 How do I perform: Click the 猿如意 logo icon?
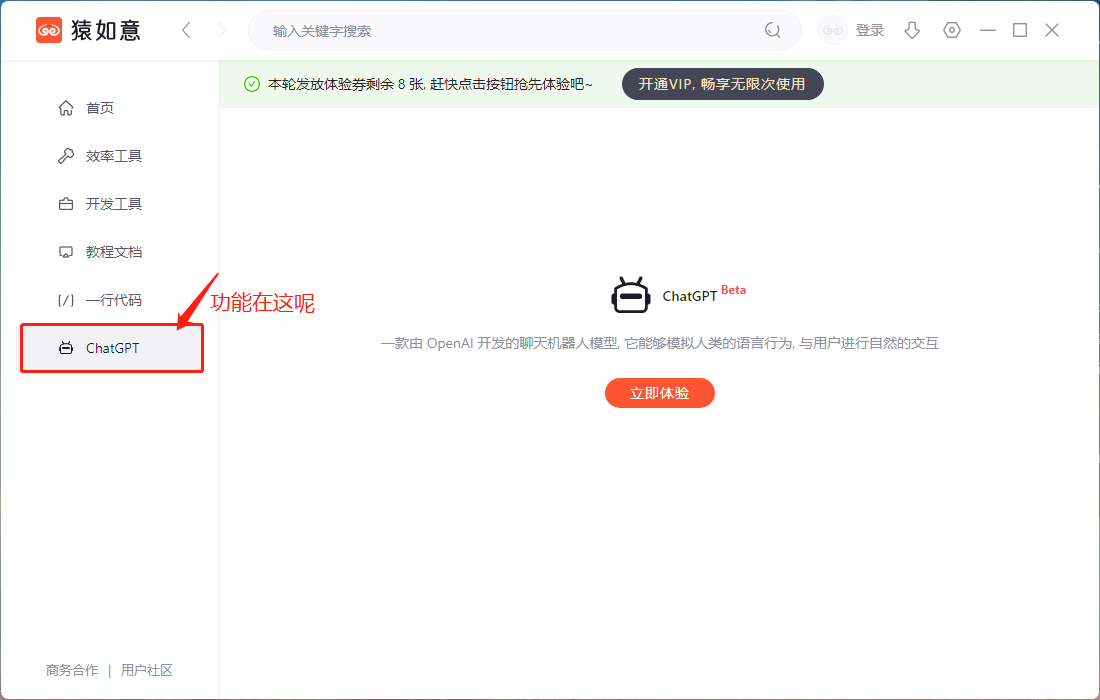coord(48,29)
